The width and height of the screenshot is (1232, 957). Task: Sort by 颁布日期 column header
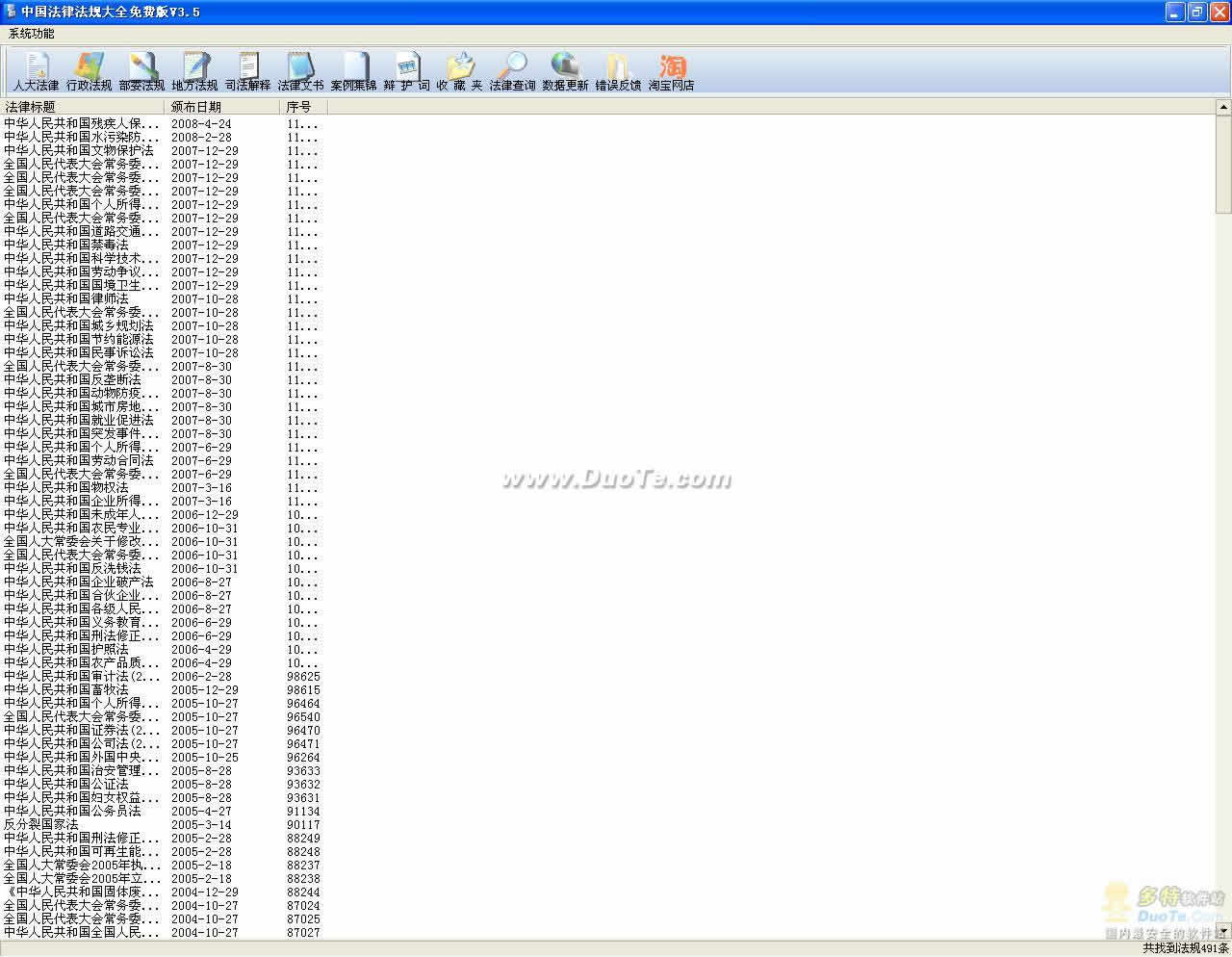(222, 107)
